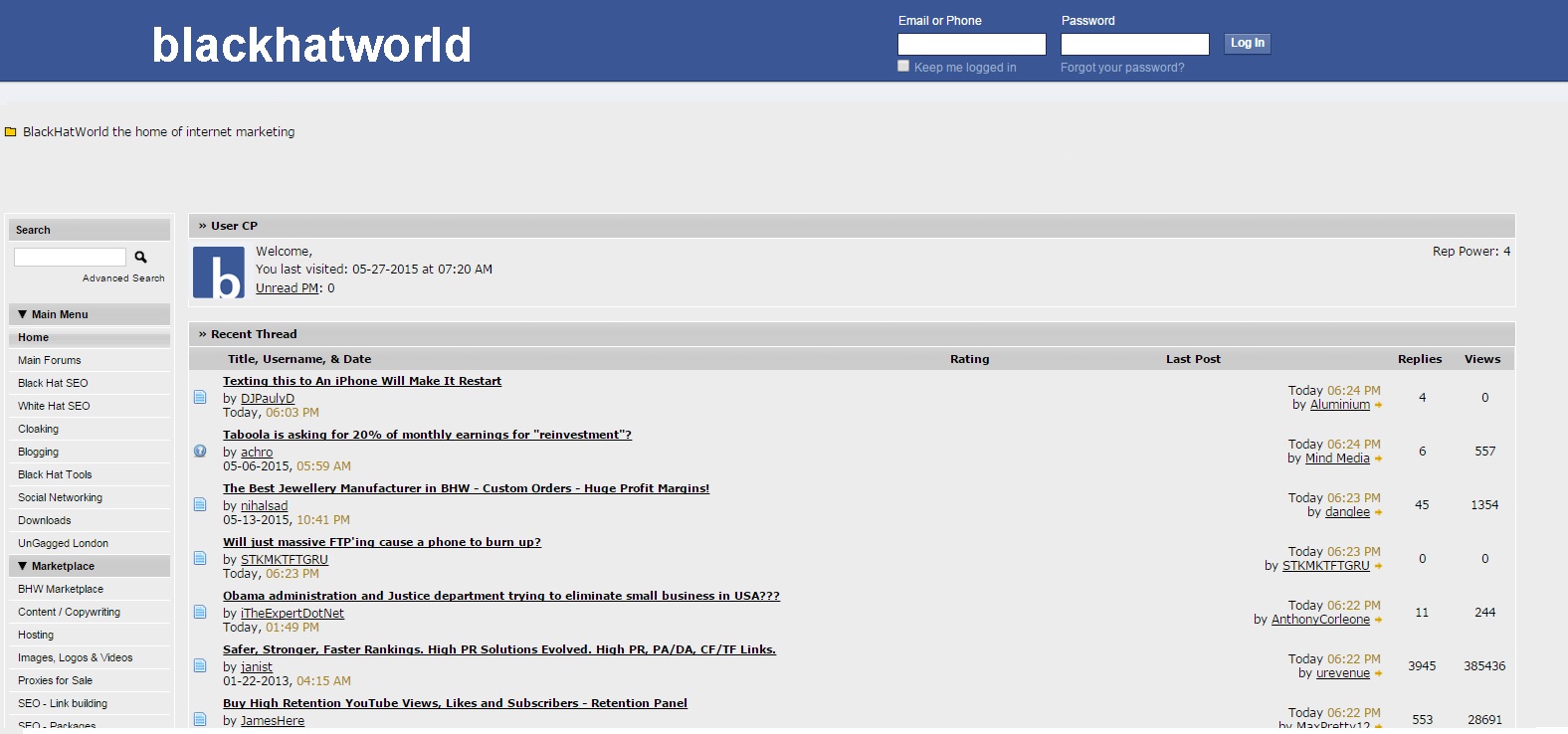Collapse the User CP panel
This screenshot has width=1568, height=734.
pos(202,226)
